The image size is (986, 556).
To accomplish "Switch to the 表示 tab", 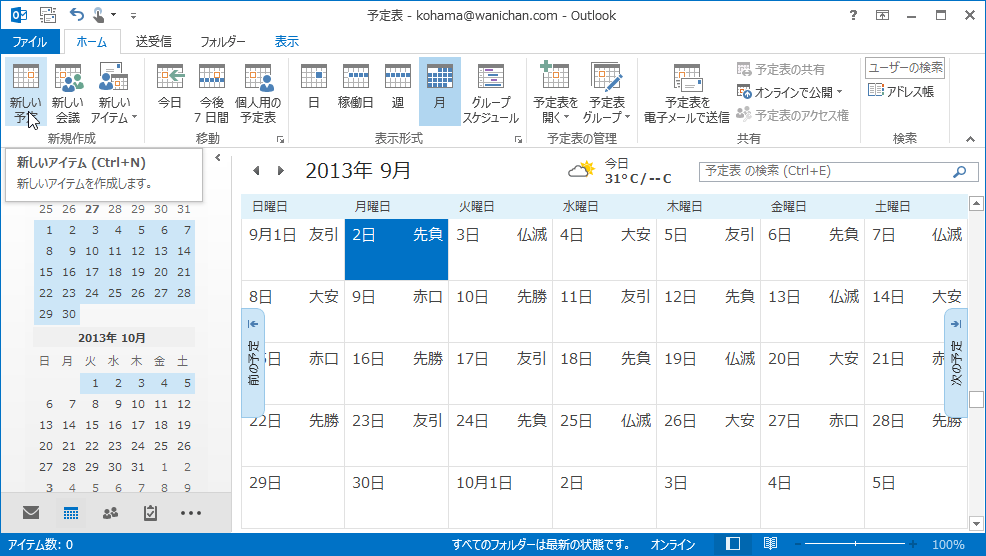I will [286, 42].
